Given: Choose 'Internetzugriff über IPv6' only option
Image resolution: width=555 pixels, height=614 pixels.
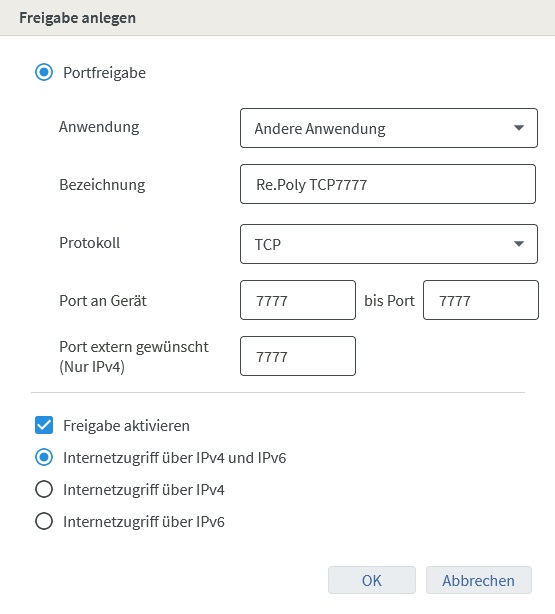Looking at the screenshot, I should [44, 522].
